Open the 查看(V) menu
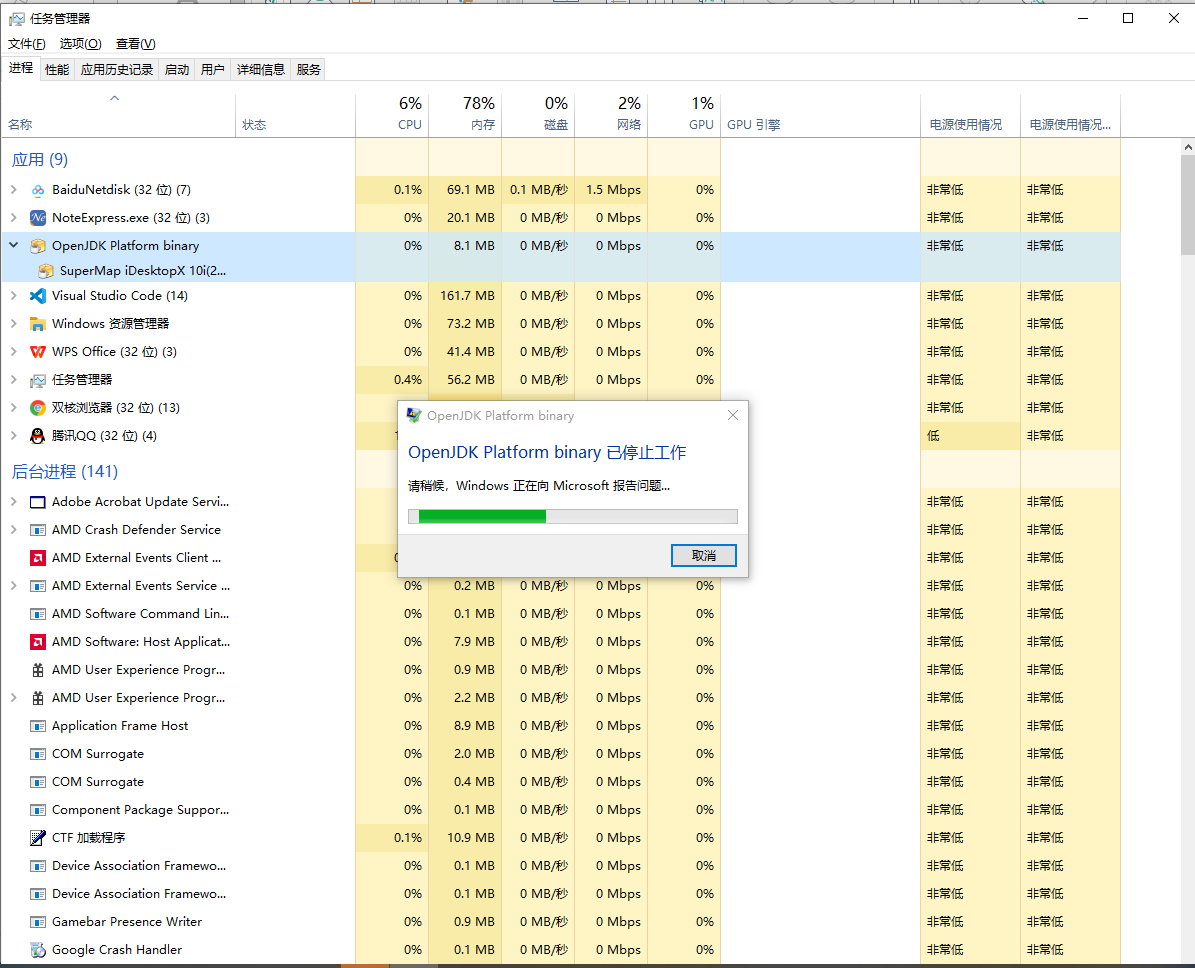 [x=136, y=43]
